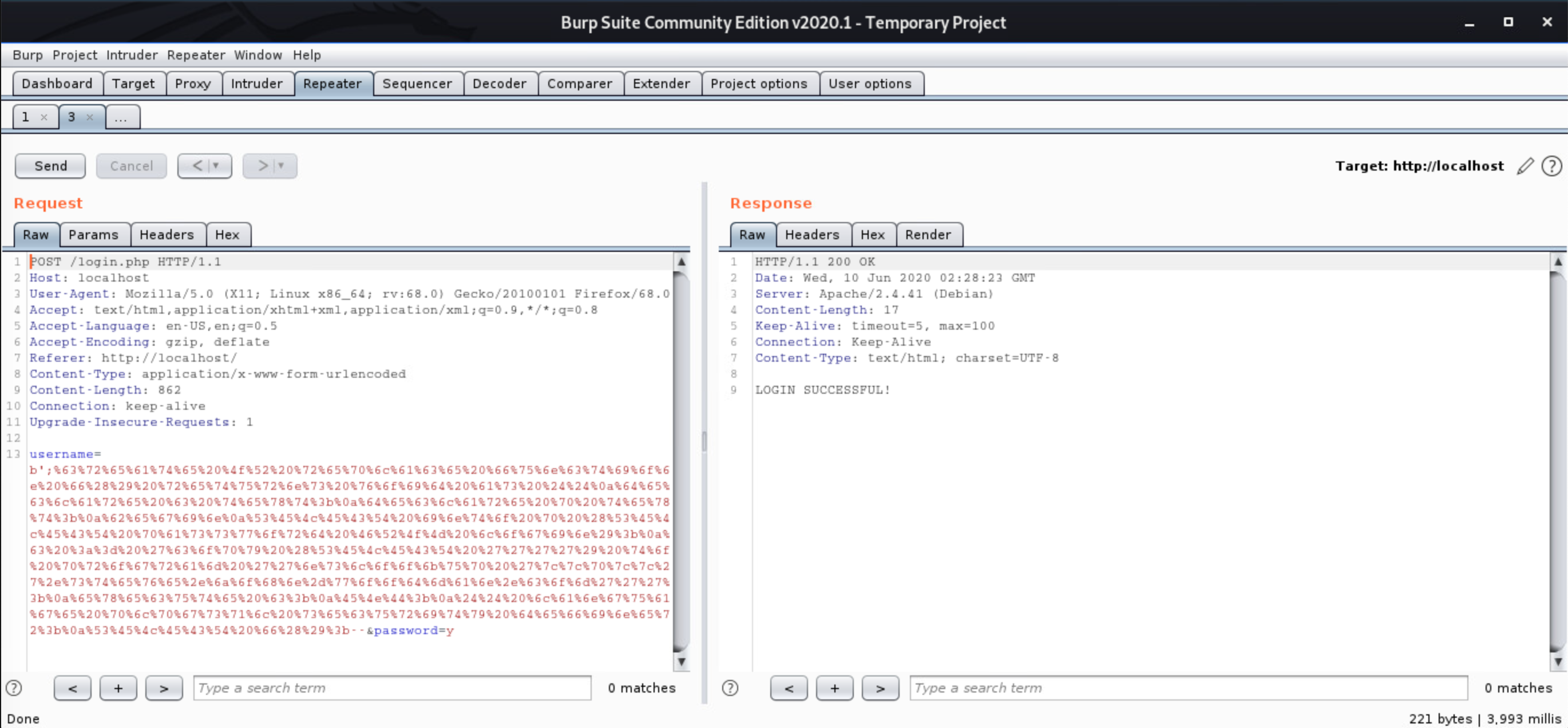This screenshot has width=1568, height=728.
Task: Open request search options plus button
Action: 118,688
